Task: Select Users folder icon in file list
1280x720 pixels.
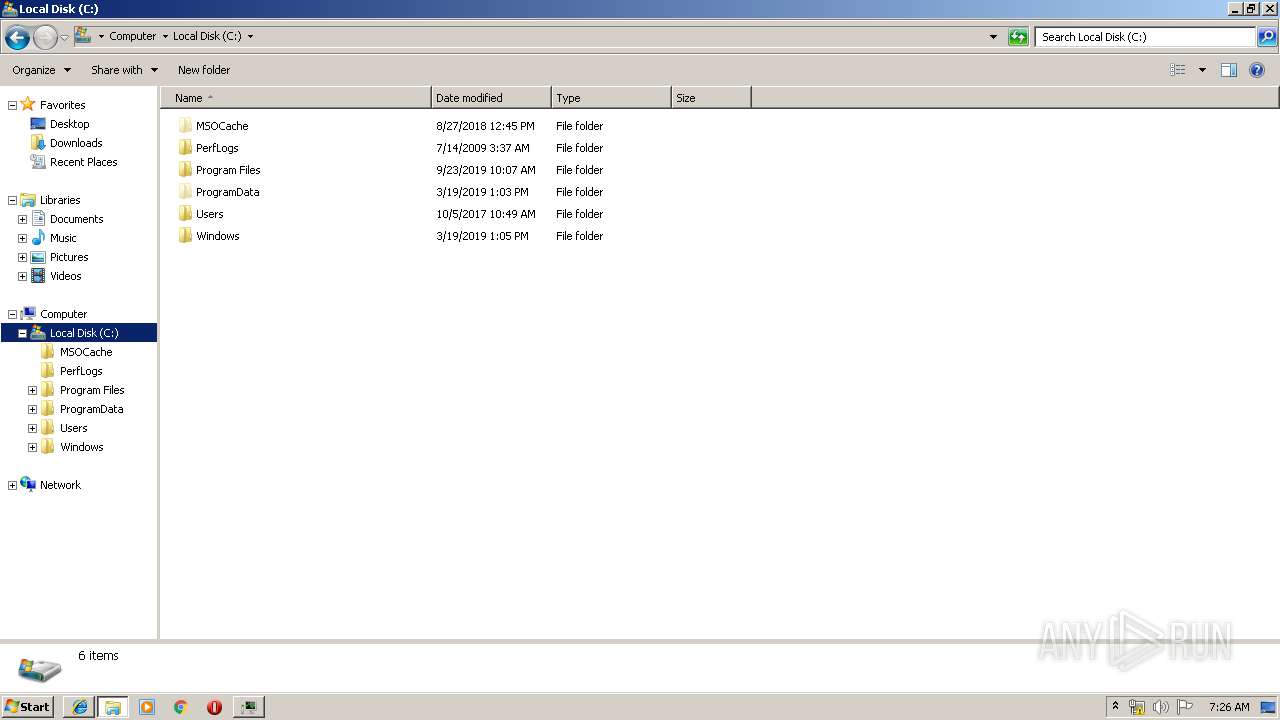Action: (x=185, y=214)
